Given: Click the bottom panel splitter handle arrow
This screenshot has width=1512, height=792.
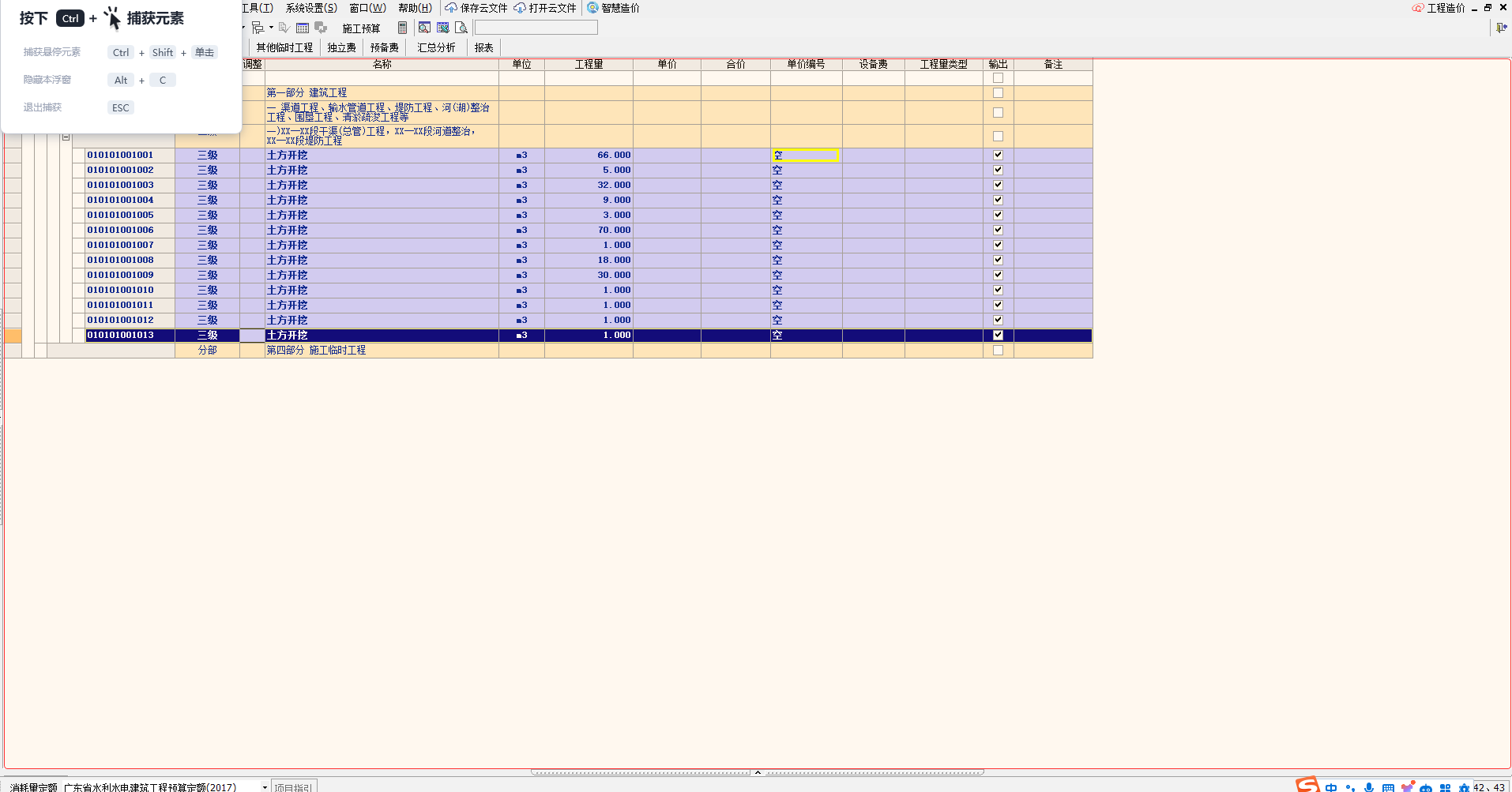Looking at the screenshot, I should (x=758, y=772).
